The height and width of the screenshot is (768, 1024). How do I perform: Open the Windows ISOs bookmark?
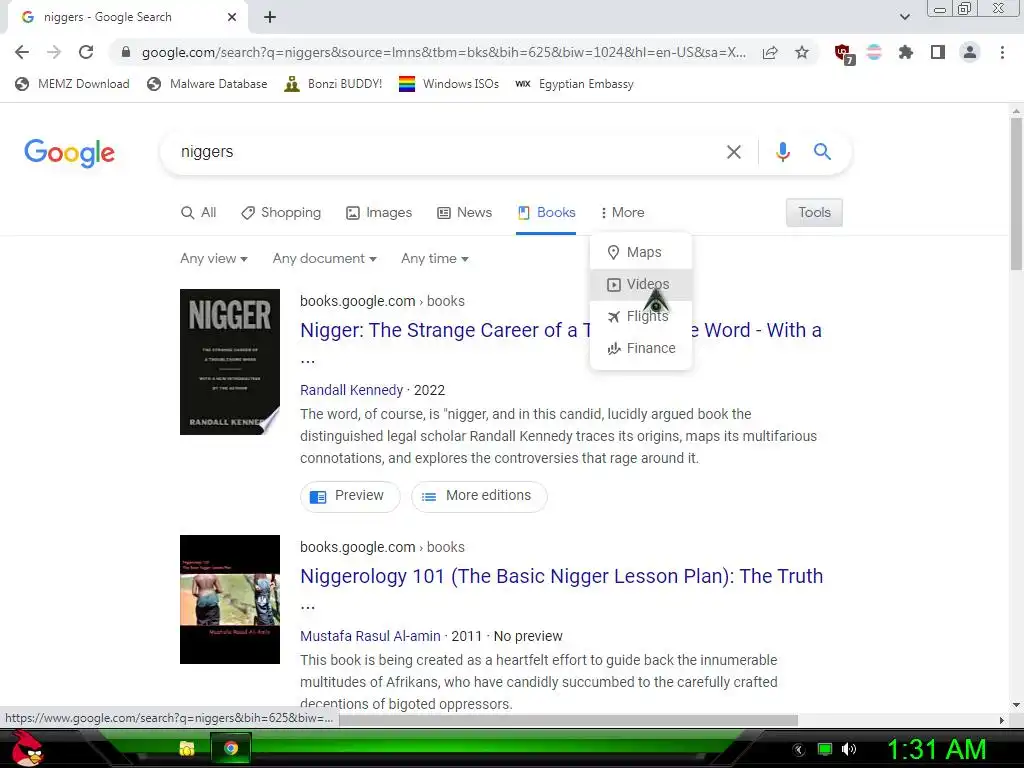[449, 84]
